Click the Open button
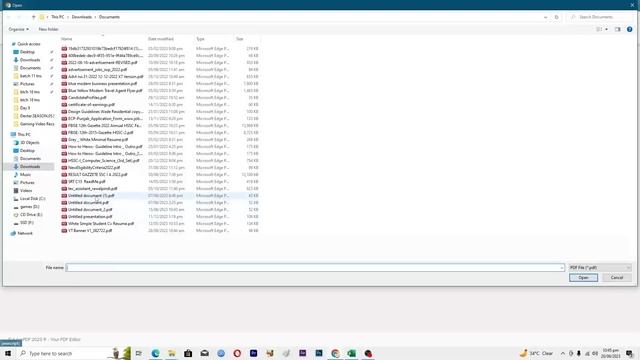 (x=583, y=278)
